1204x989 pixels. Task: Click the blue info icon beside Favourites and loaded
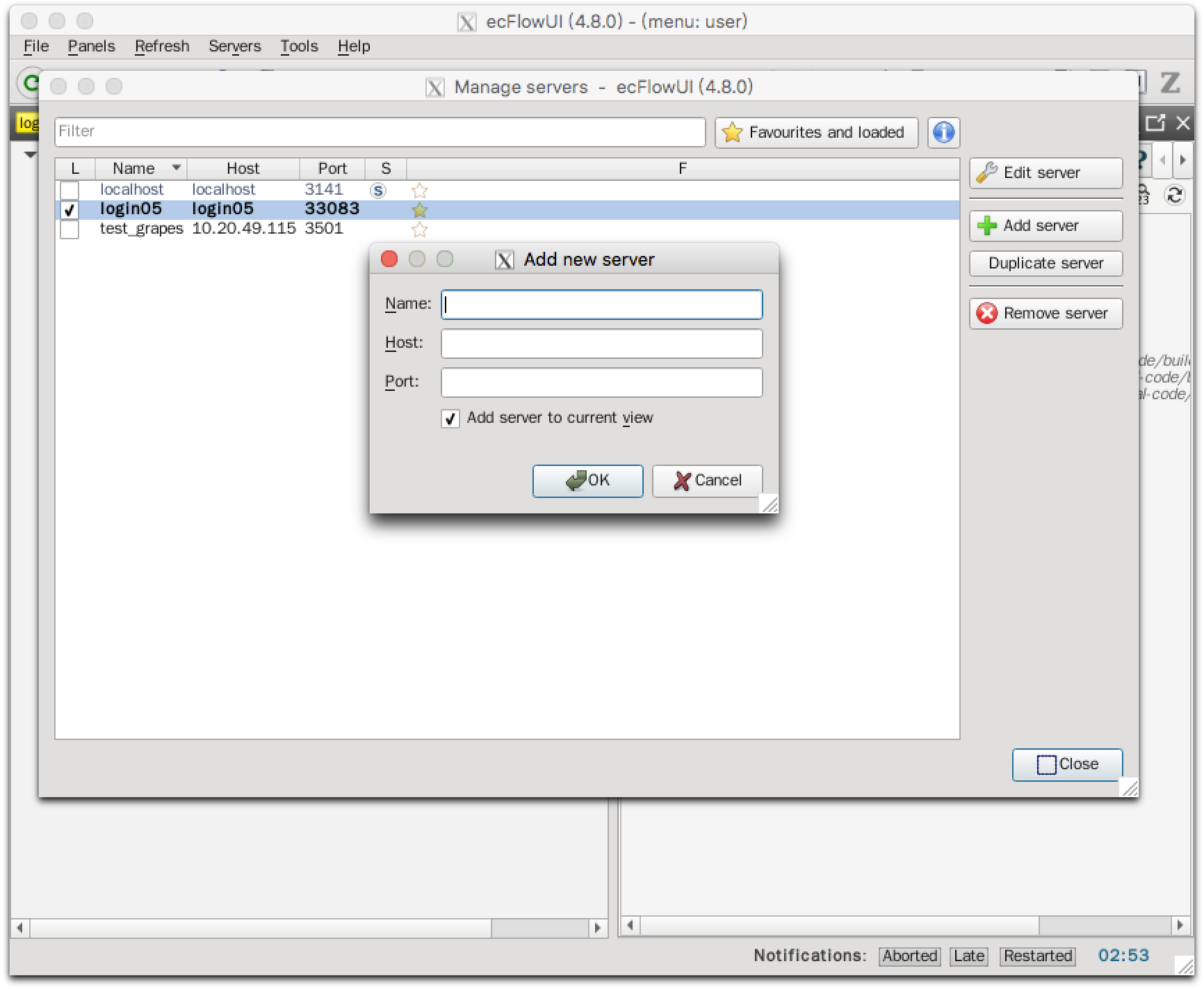pos(943,132)
